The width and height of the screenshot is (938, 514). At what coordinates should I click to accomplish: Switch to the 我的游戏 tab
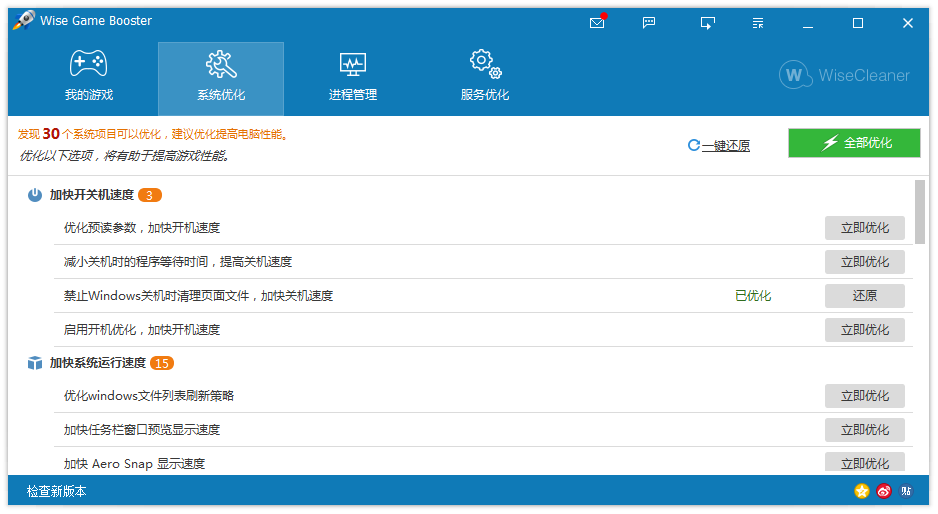(x=89, y=78)
